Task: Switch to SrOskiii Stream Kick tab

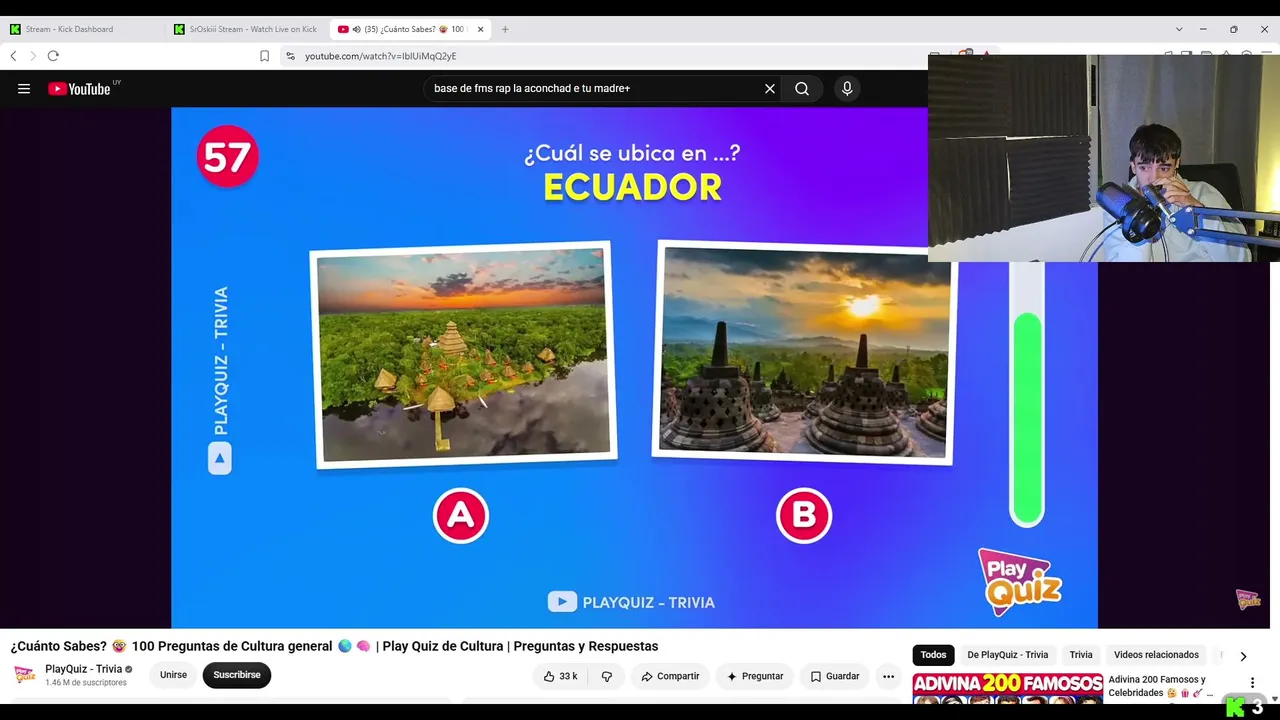Action: pyautogui.click(x=248, y=29)
